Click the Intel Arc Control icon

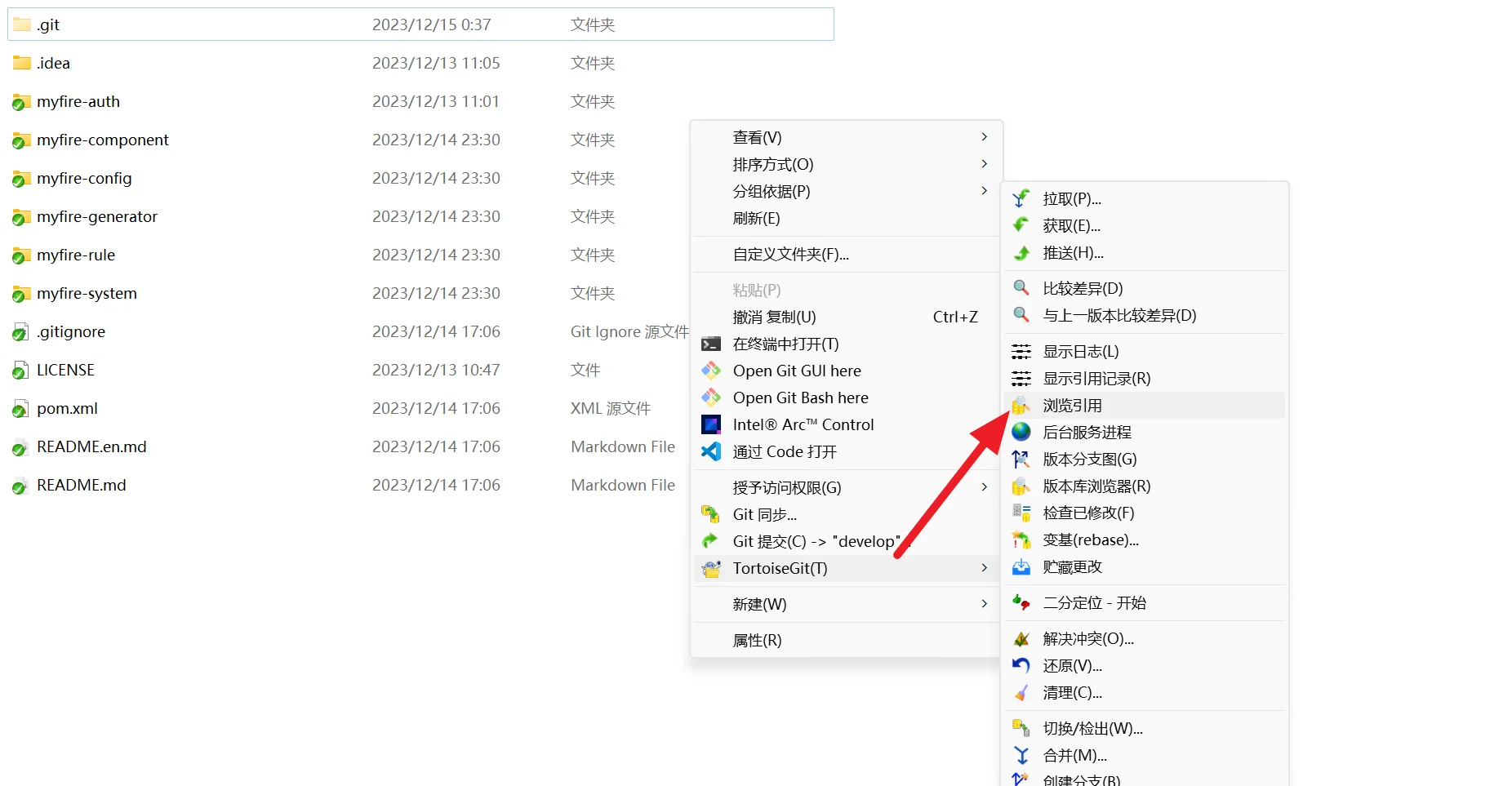(711, 424)
